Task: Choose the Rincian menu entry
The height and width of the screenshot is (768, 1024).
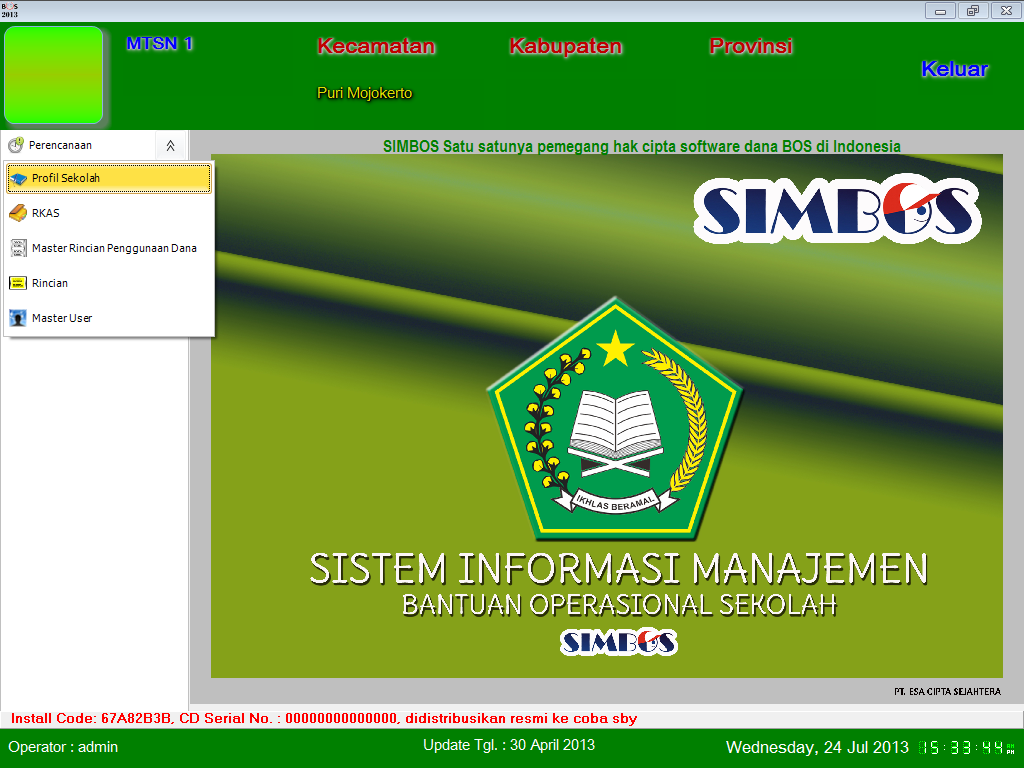Action: click(x=109, y=283)
